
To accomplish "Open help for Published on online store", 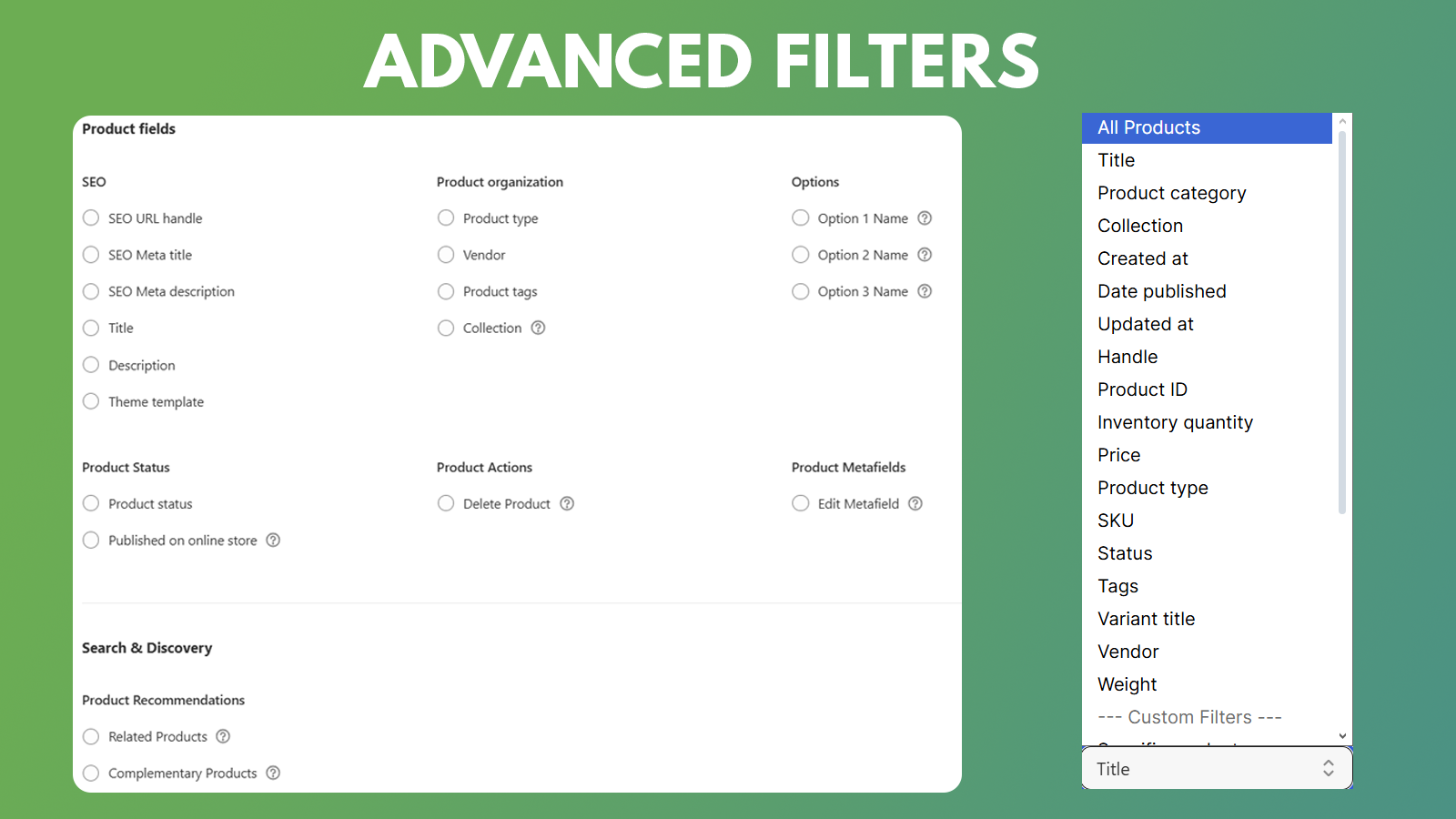I will [273, 540].
